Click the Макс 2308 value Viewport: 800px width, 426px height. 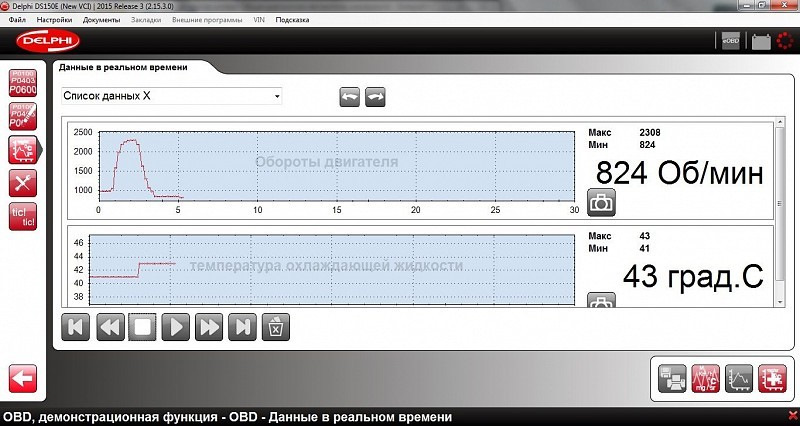tap(650, 133)
